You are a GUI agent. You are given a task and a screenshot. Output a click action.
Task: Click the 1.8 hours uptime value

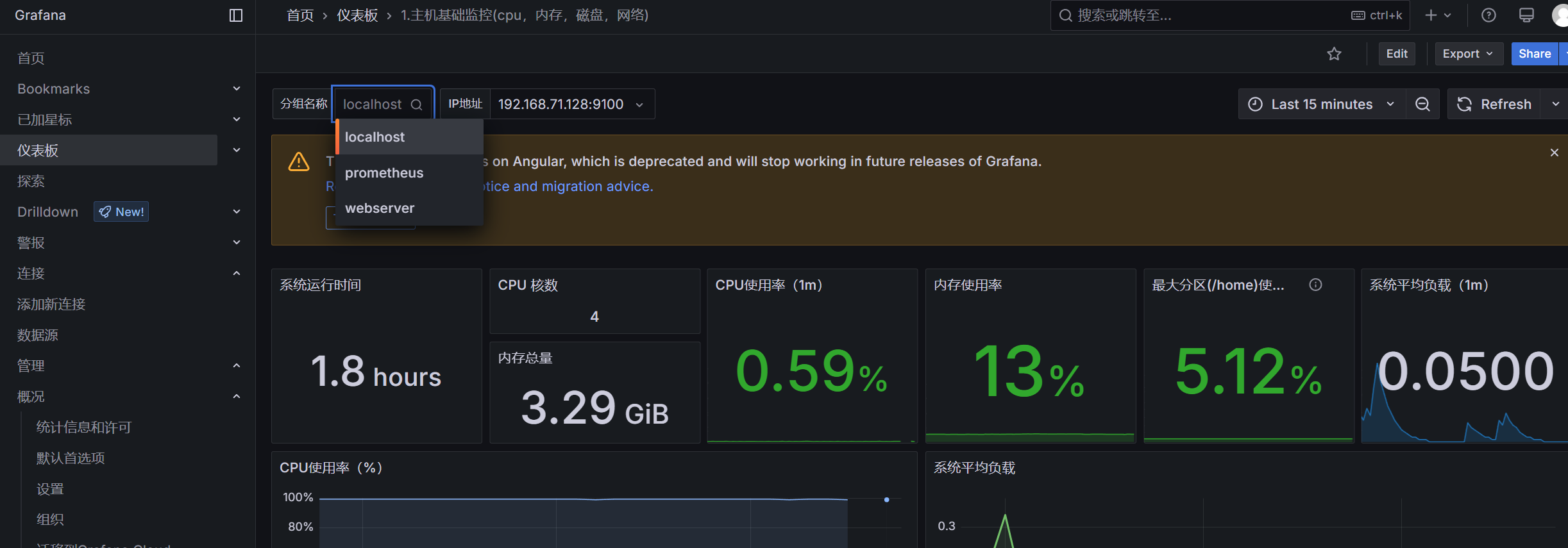(x=376, y=372)
